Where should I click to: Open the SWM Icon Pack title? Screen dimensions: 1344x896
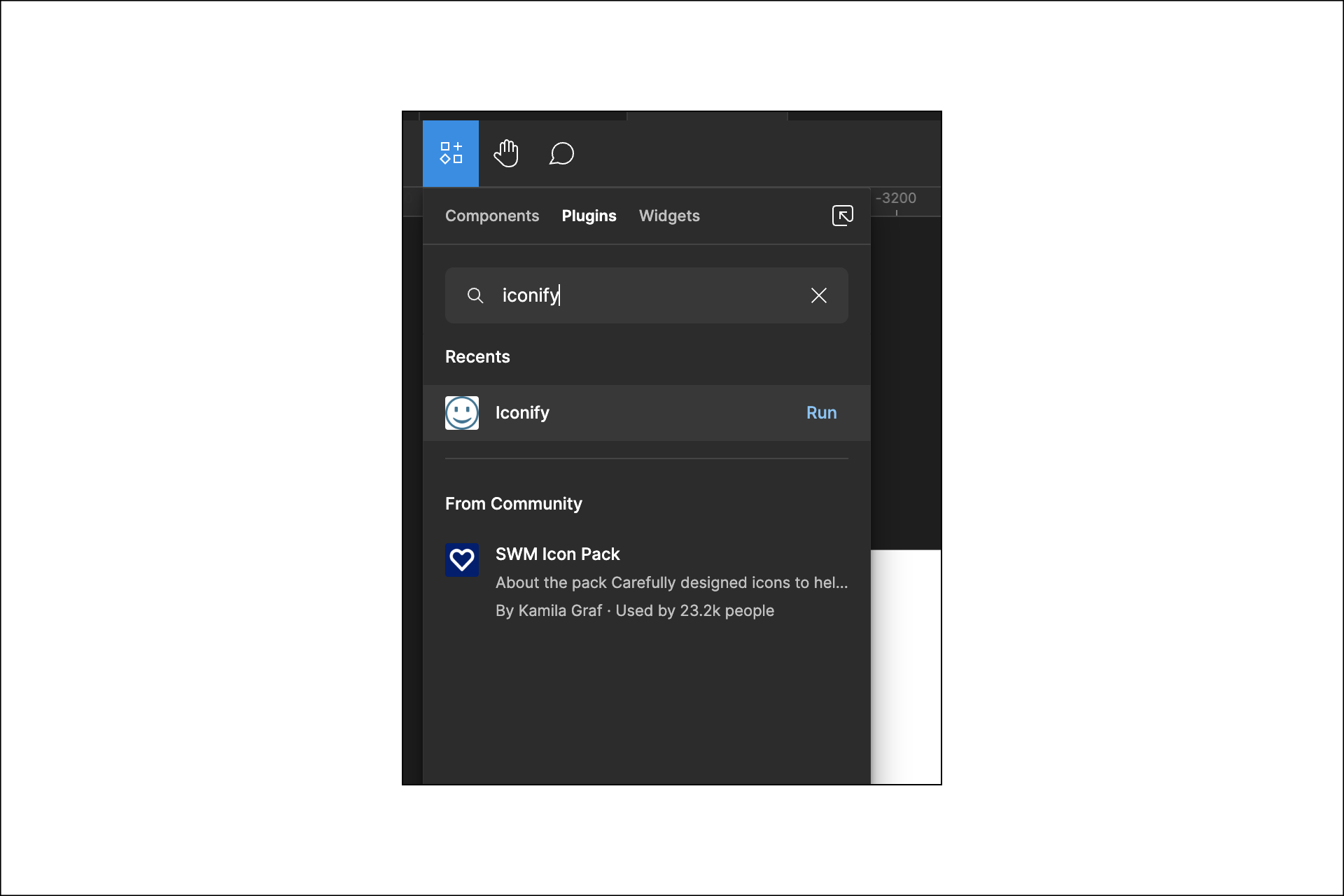pos(557,554)
